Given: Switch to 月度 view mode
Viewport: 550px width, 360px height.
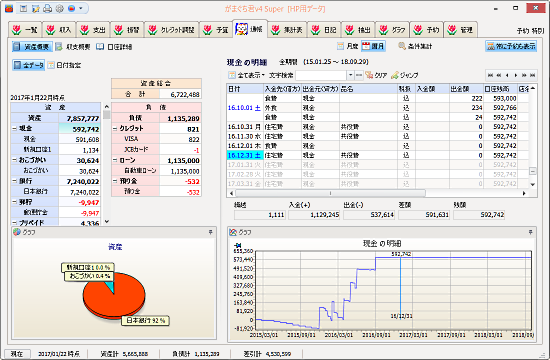Looking at the screenshot, I should click(348, 46).
